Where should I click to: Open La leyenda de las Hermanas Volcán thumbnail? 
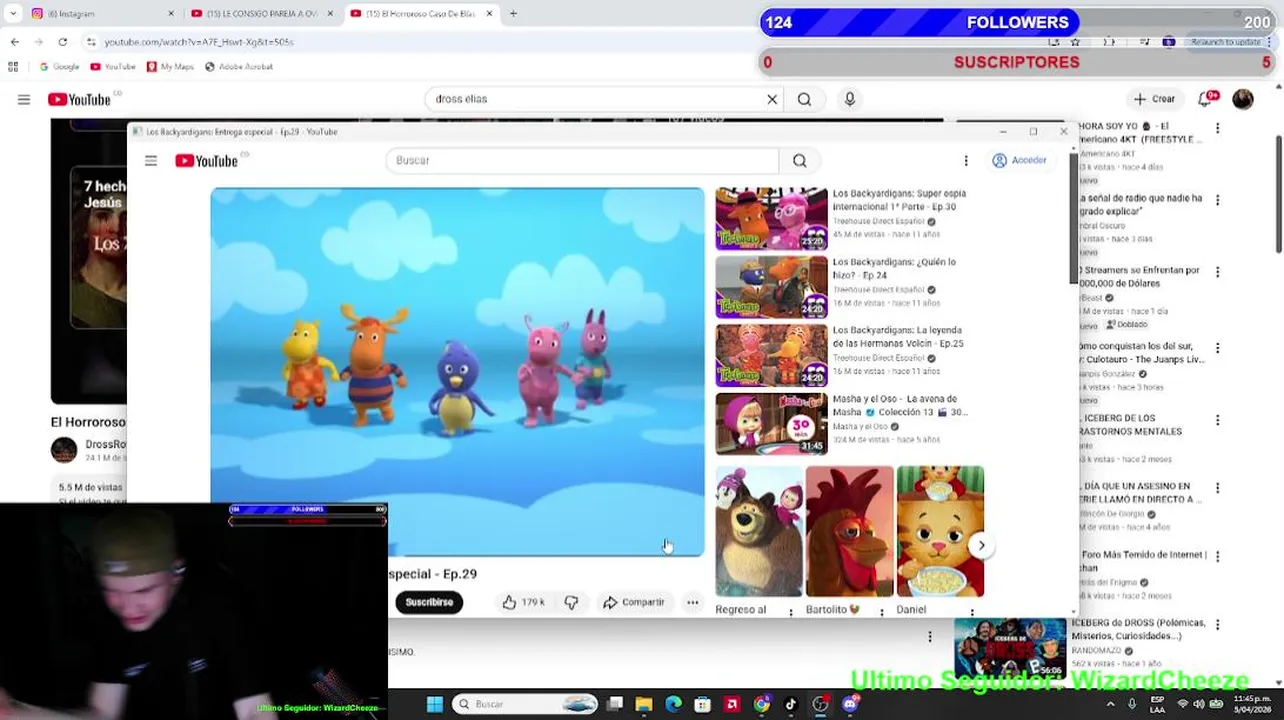pos(771,355)
